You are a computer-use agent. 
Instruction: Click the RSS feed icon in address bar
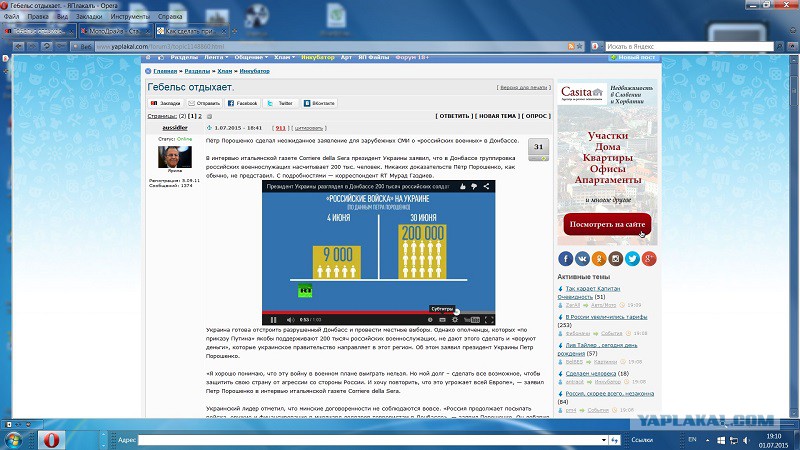[x=571, y=46]
